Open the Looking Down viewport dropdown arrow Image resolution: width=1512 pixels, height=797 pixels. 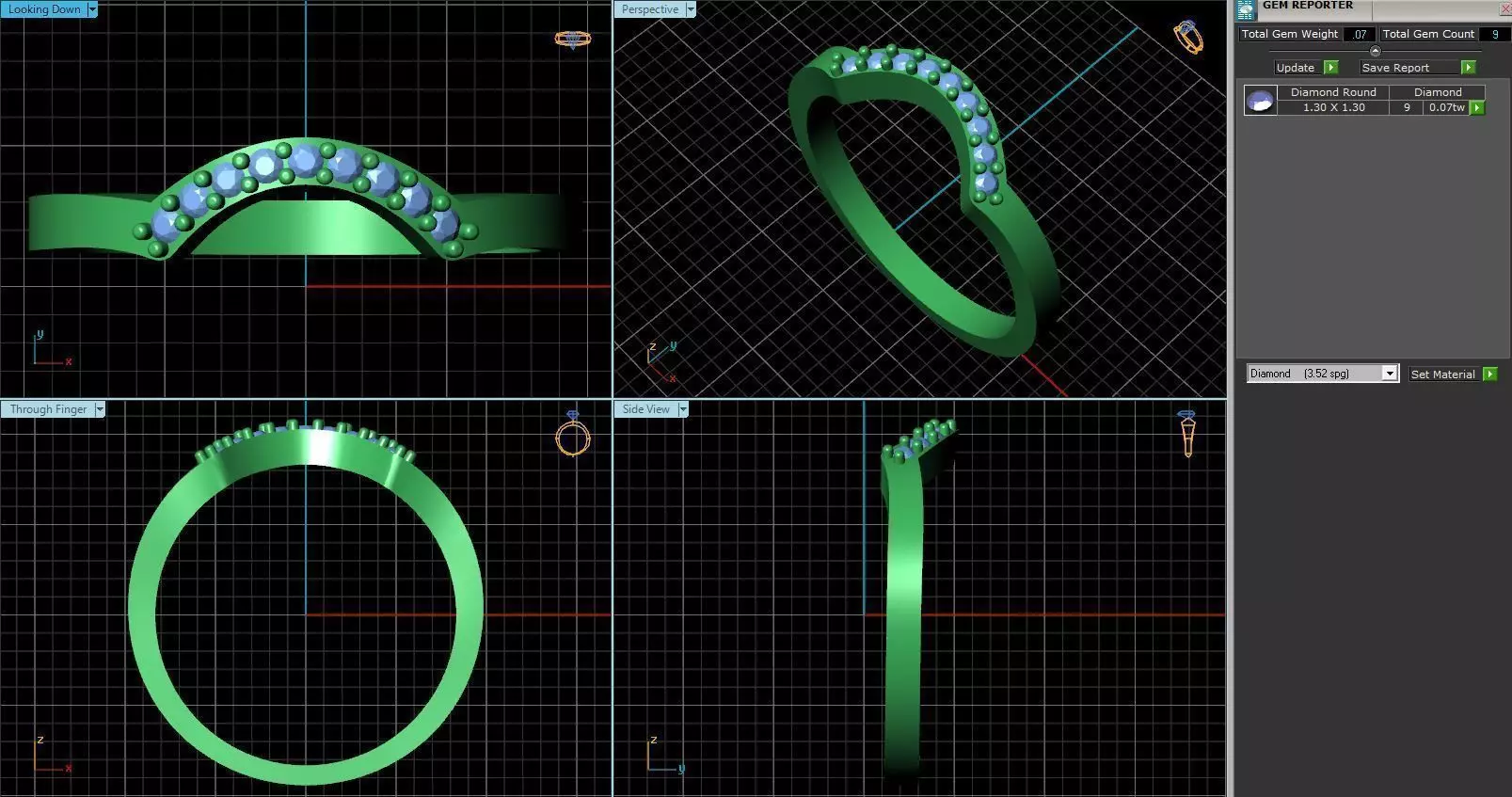tap(92, 9)
